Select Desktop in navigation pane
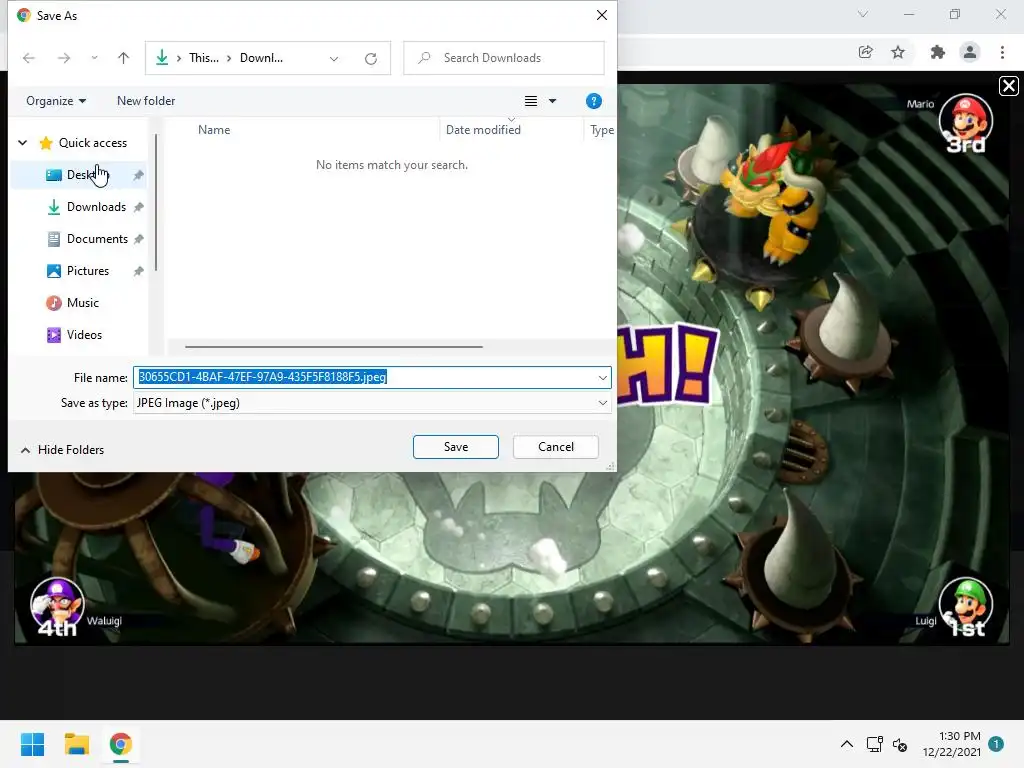Image resolution: width=1024 pixels, height=768 pixels. point(80,175)
